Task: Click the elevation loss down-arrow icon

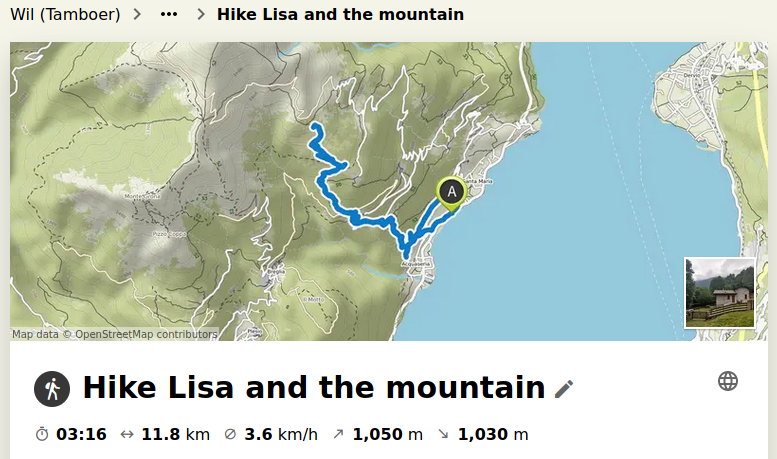Action: (x=444, y=434)
